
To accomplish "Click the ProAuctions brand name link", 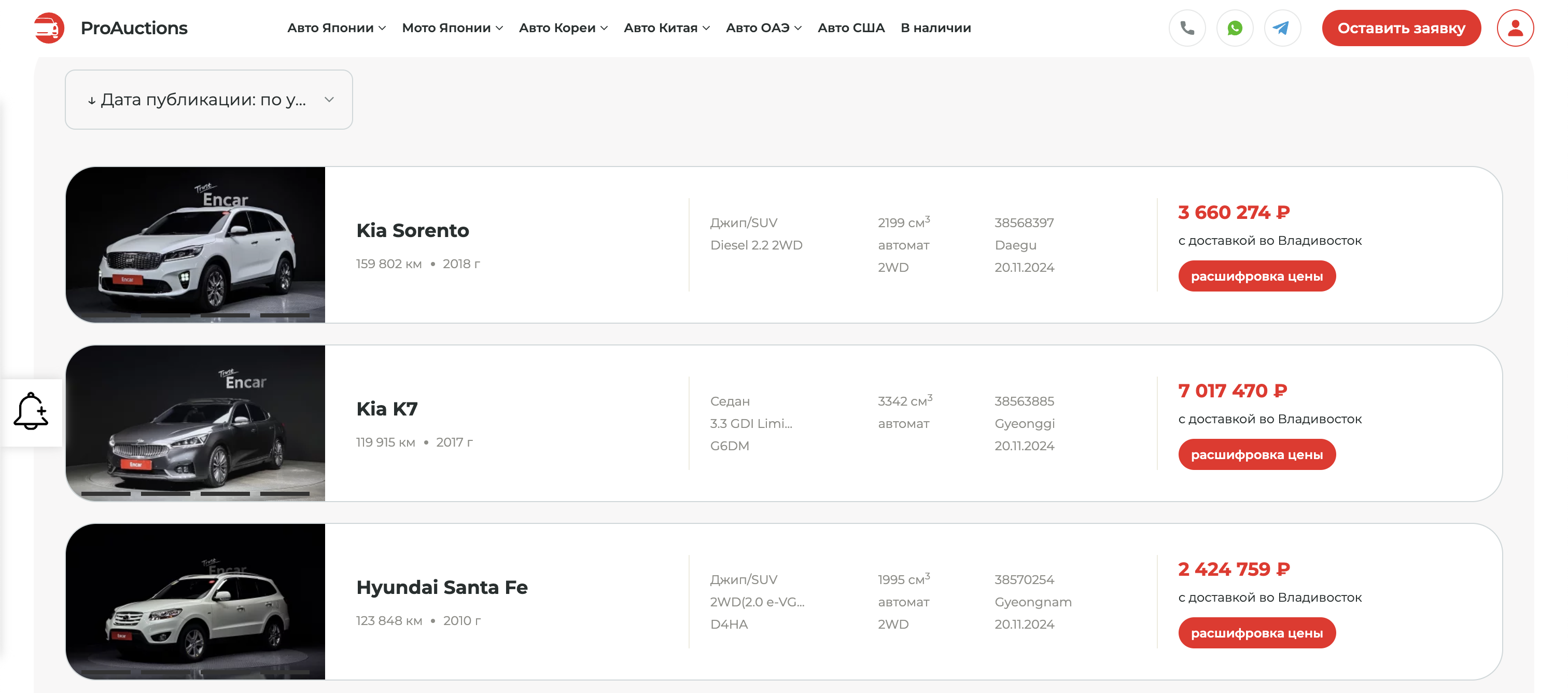I will 134,28.
